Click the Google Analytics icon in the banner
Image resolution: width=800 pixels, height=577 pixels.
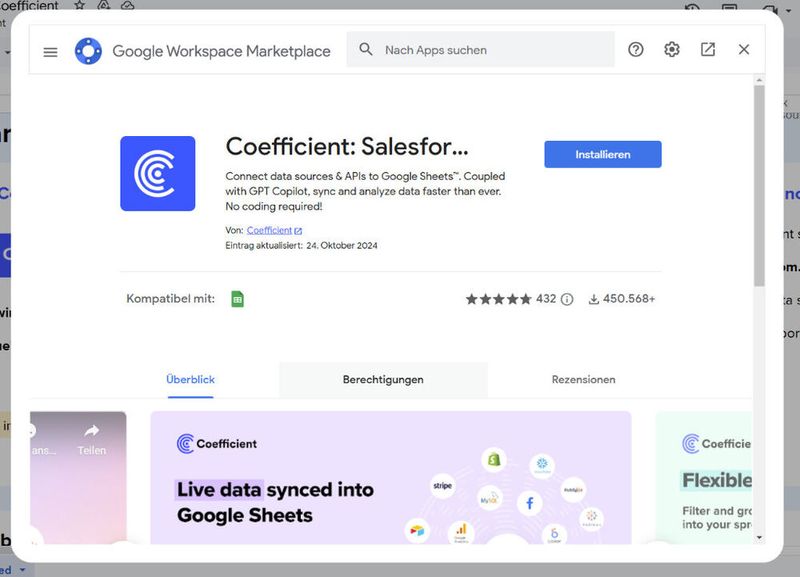click(x=461, y=532)
